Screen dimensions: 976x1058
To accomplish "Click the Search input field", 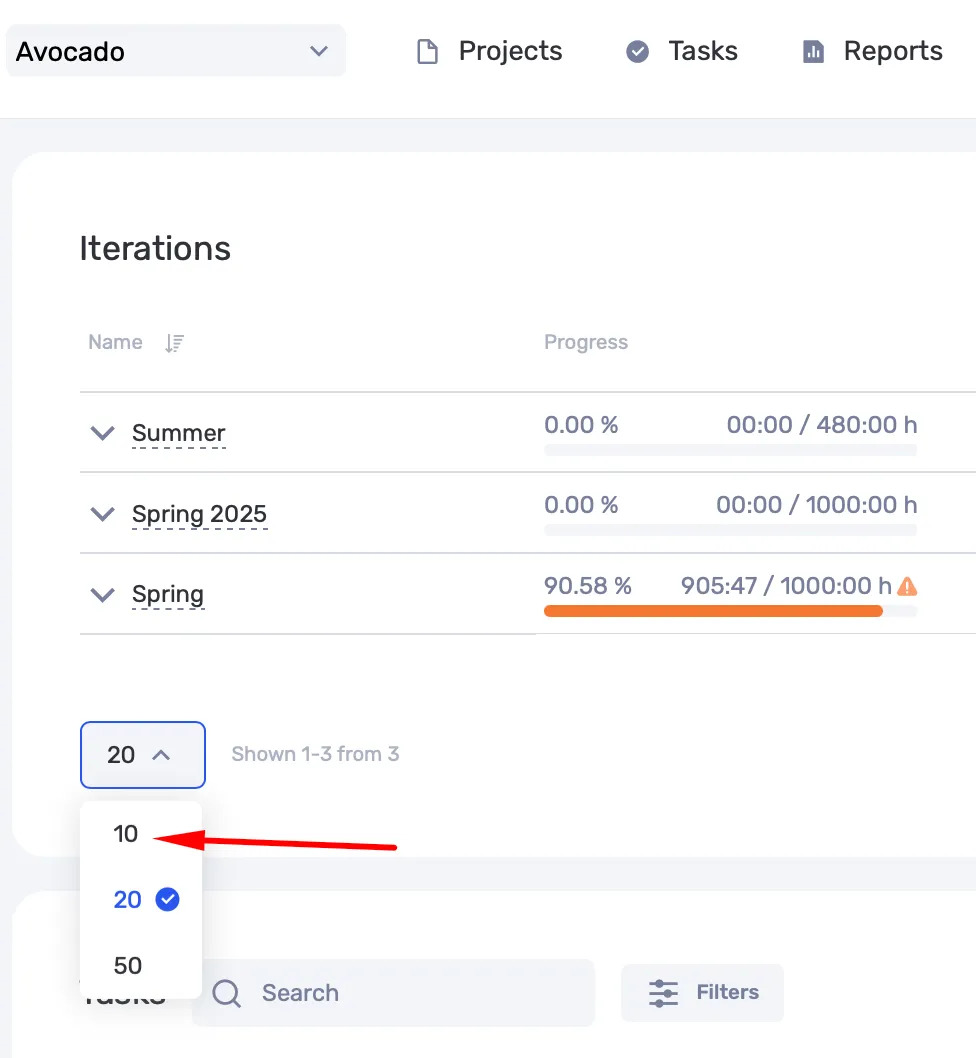I will [394, 993].
